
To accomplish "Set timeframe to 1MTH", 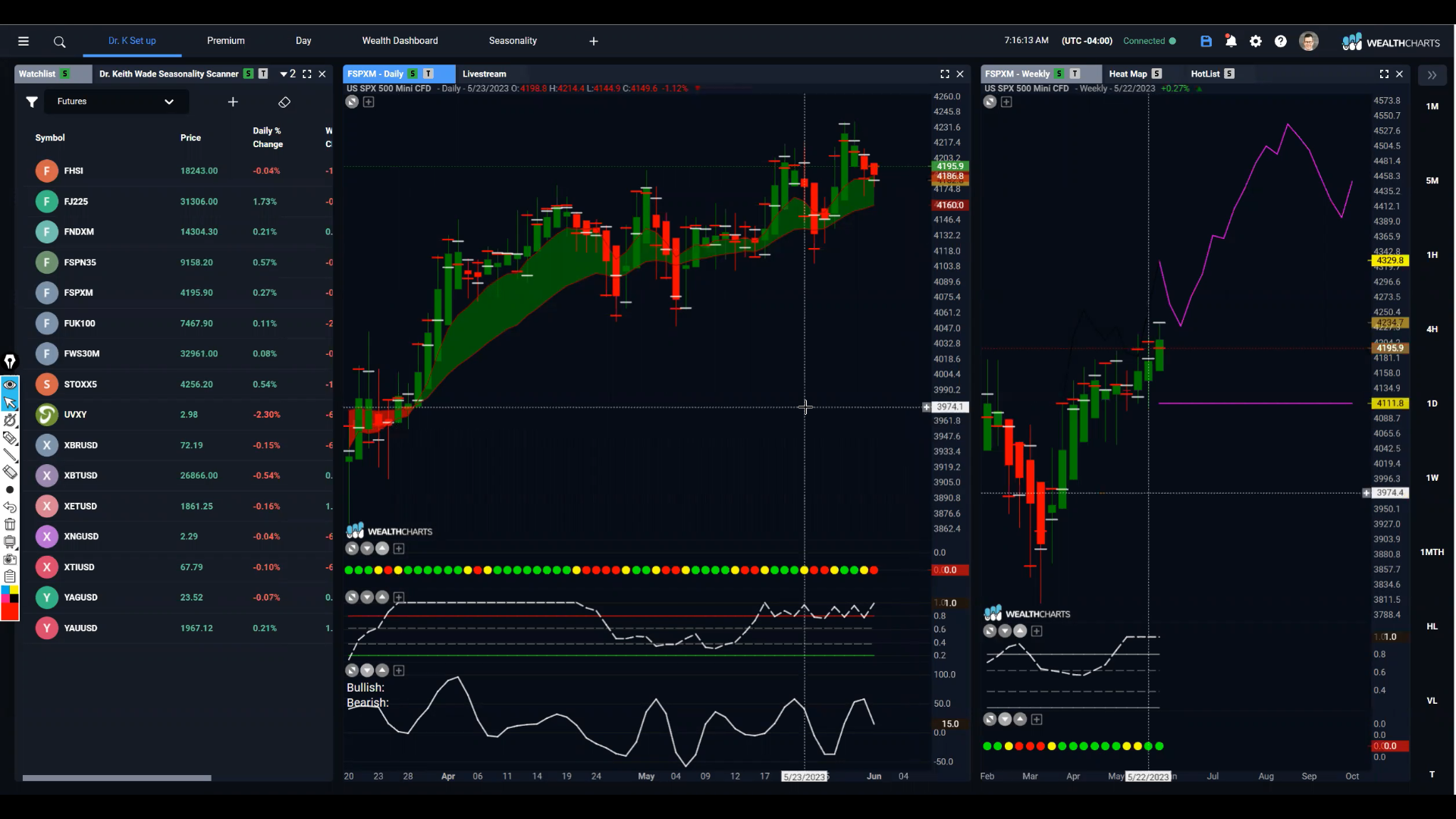I will point(1432,553).
